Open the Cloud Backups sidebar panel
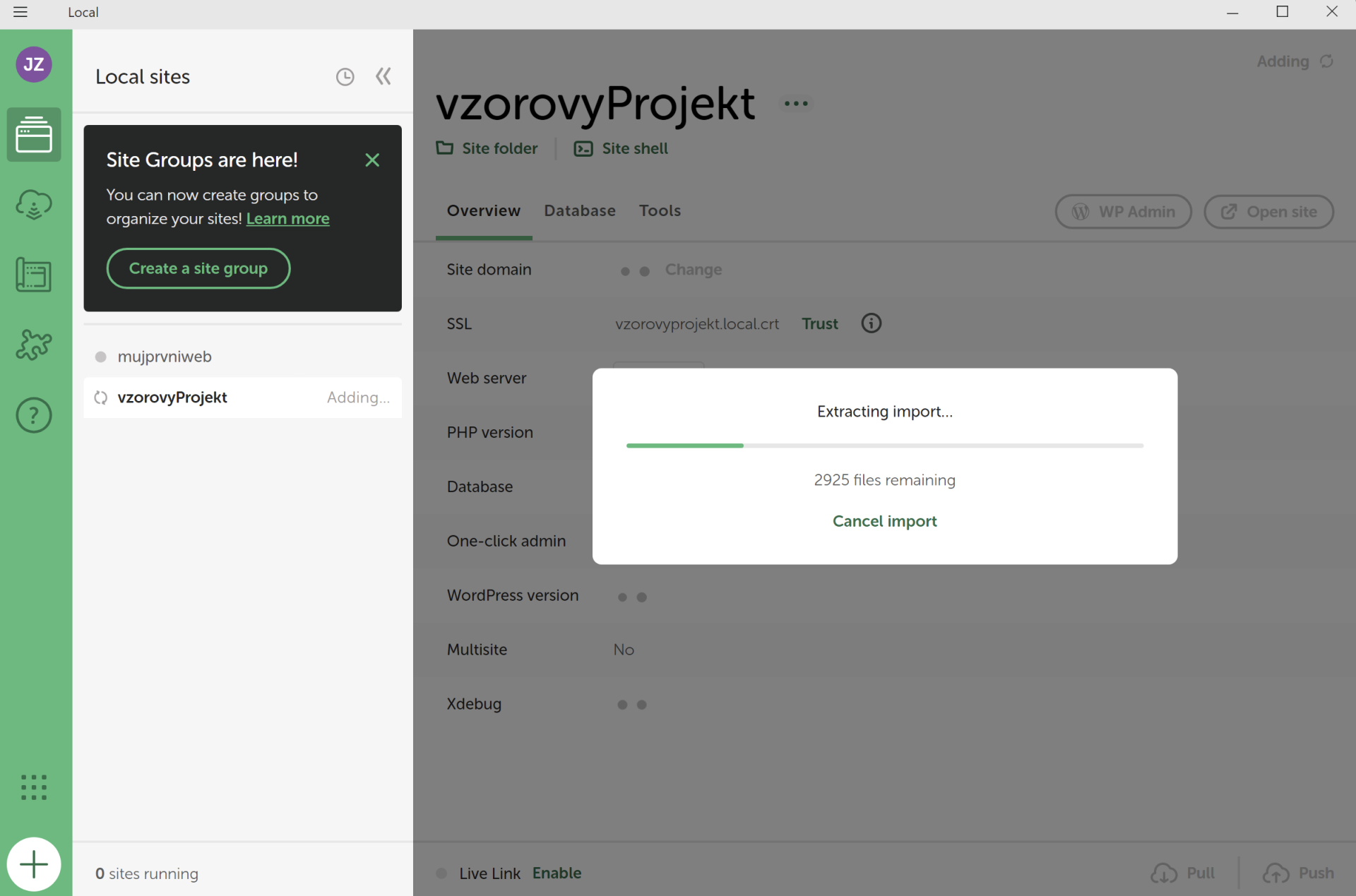1356x896 pixels. [x=33, y=204]
